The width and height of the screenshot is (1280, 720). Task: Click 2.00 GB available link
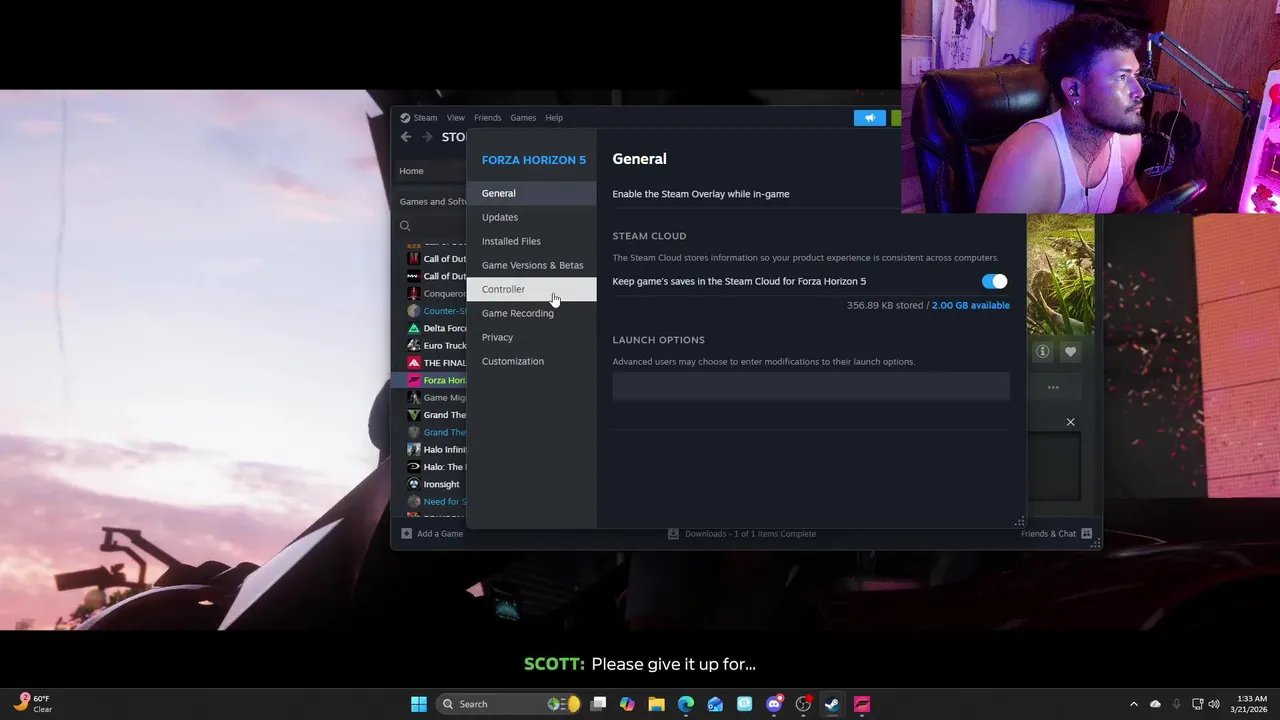click(x=971, y=305)
